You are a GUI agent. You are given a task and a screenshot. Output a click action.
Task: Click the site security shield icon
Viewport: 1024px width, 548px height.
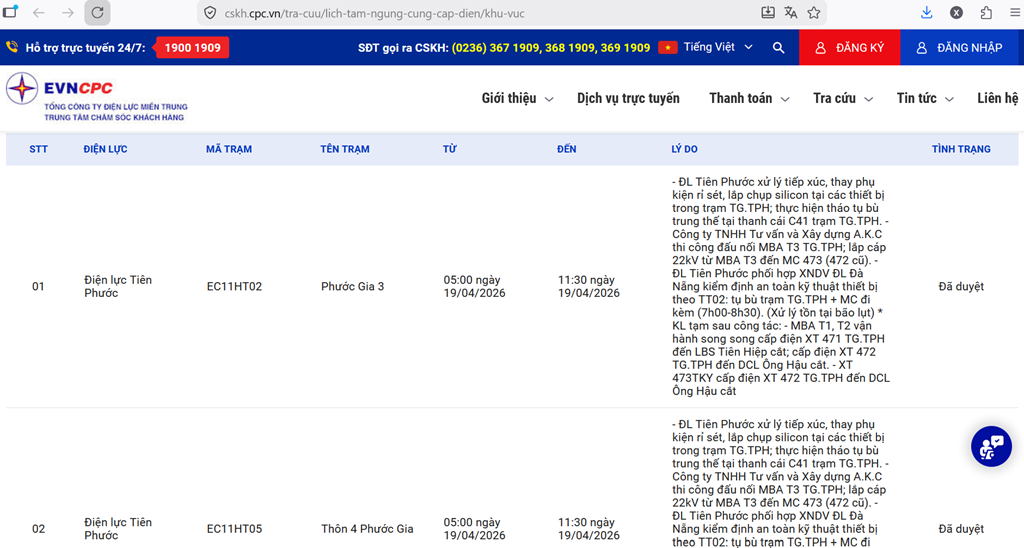coord(210,13)
